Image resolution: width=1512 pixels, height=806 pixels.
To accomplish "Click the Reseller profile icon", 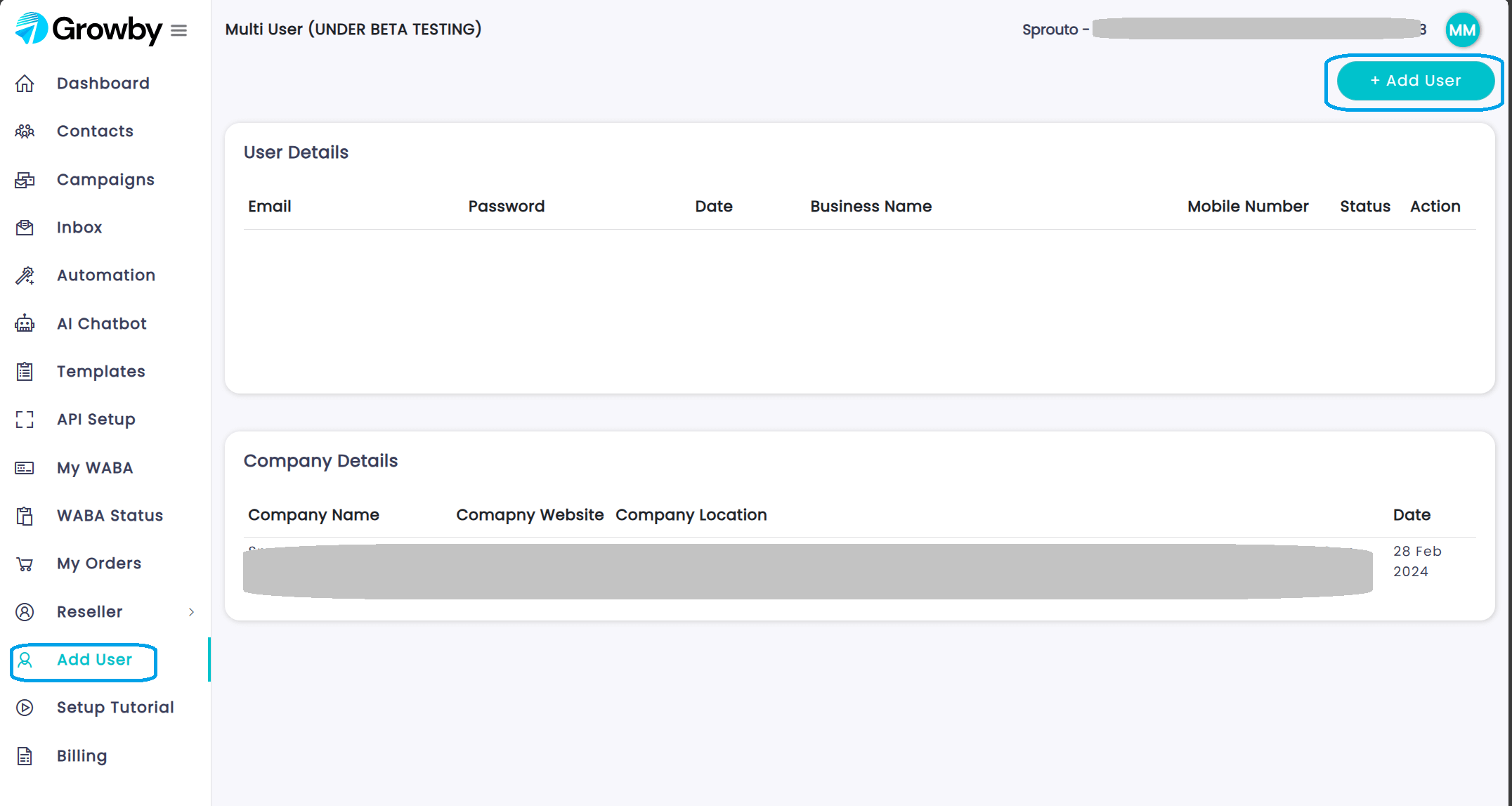I will (25, 612).
